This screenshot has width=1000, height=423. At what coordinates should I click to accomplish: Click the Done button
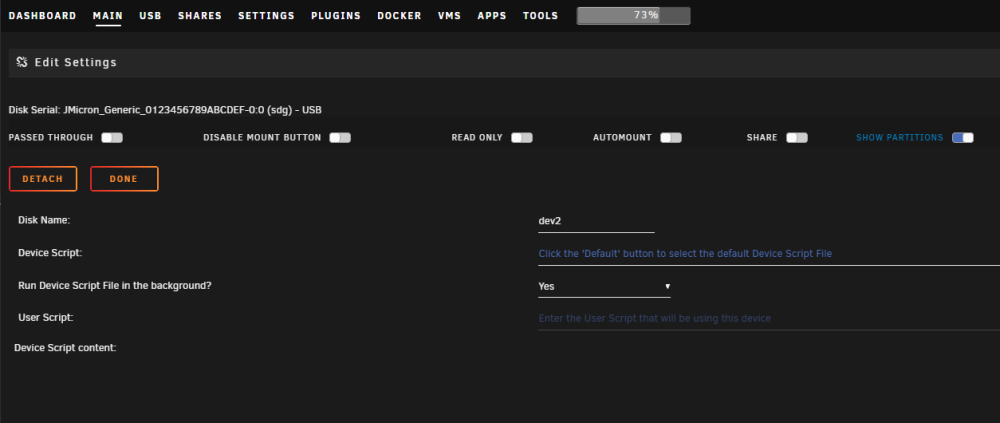[124, 179]
